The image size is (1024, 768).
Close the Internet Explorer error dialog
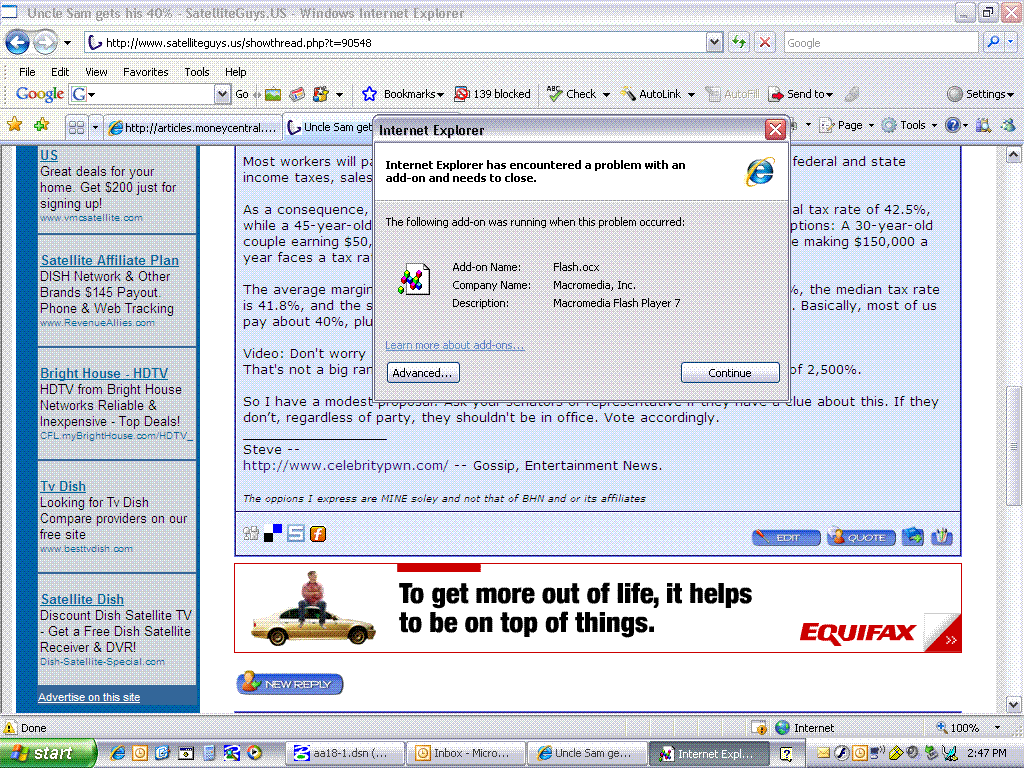pos(775,129)
